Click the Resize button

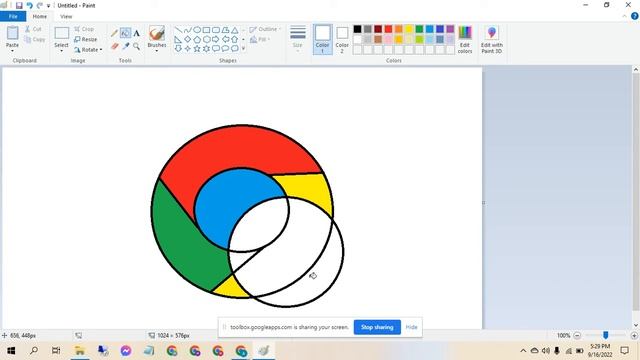[x=86, y=40]
